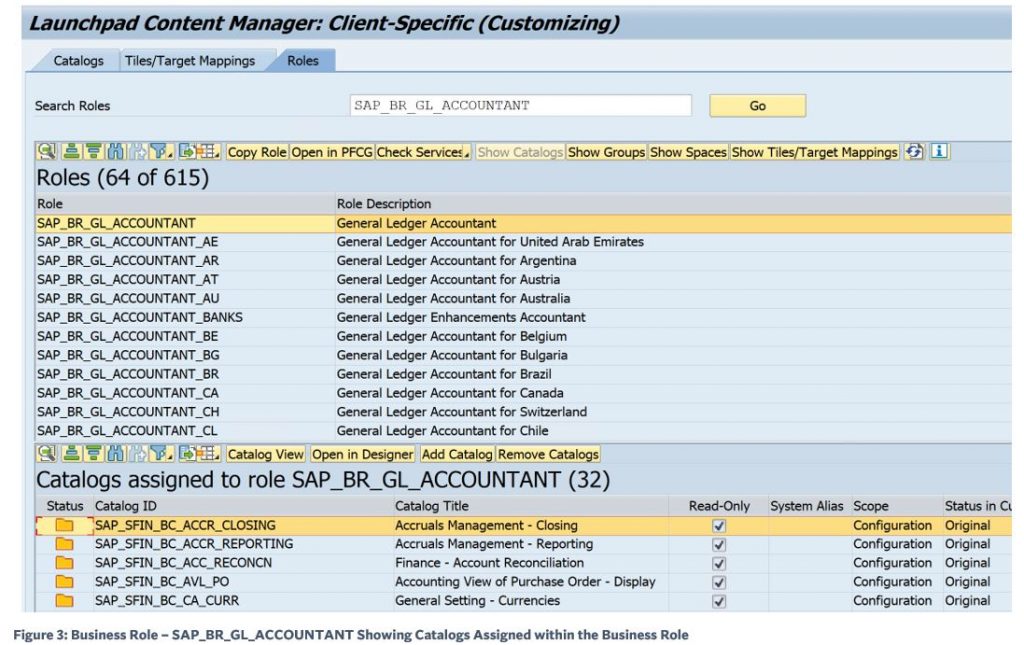Image resolution: width=1024 pixels, height=645 pixels.
Task: Select the SAP_BR_GL_ACCOUNTANT_CH role row
Action: [522, 413]
